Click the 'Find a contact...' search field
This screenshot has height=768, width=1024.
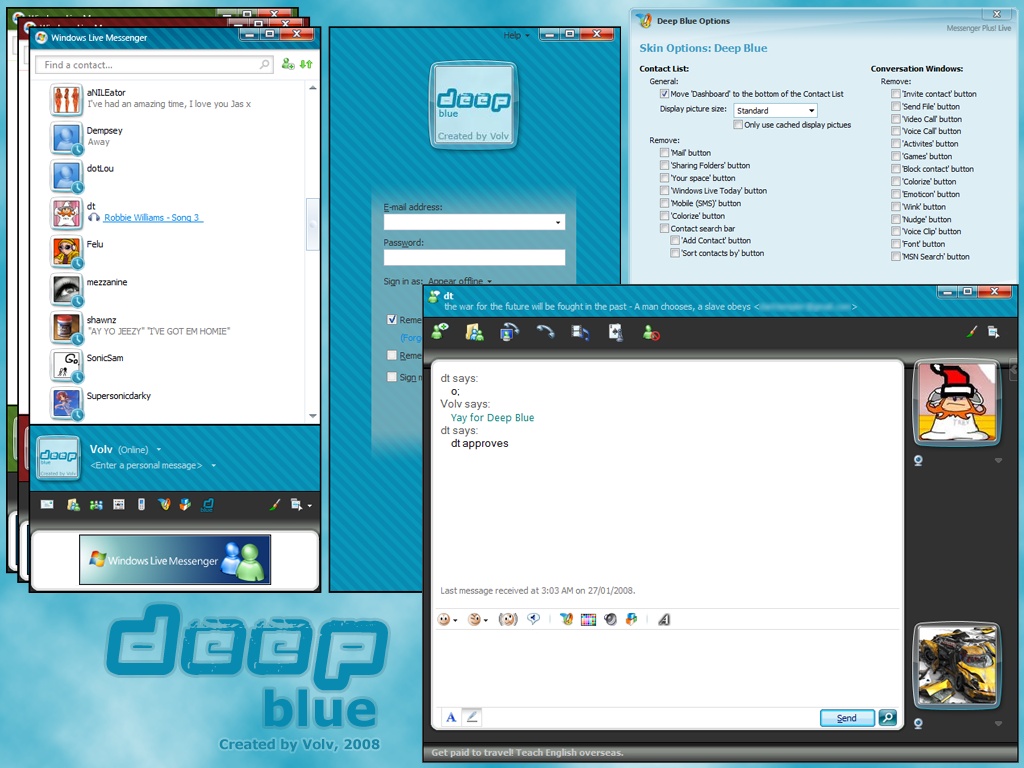(154, 65)
